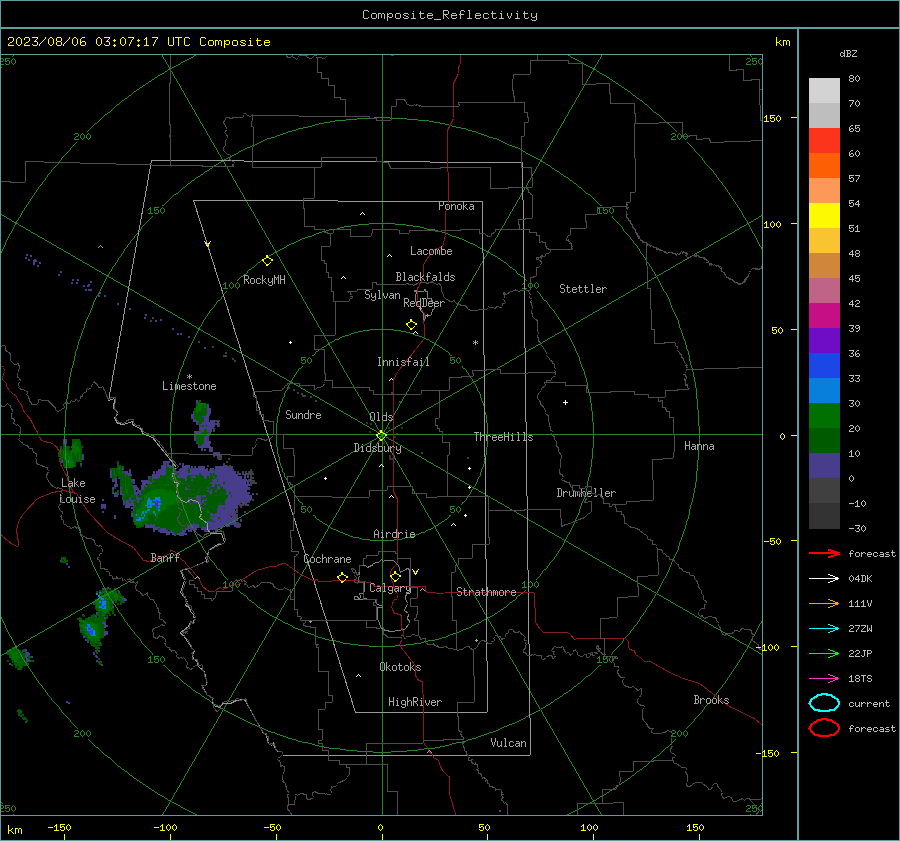Click the orange 111V arrow legend icon

click(824, 603)
